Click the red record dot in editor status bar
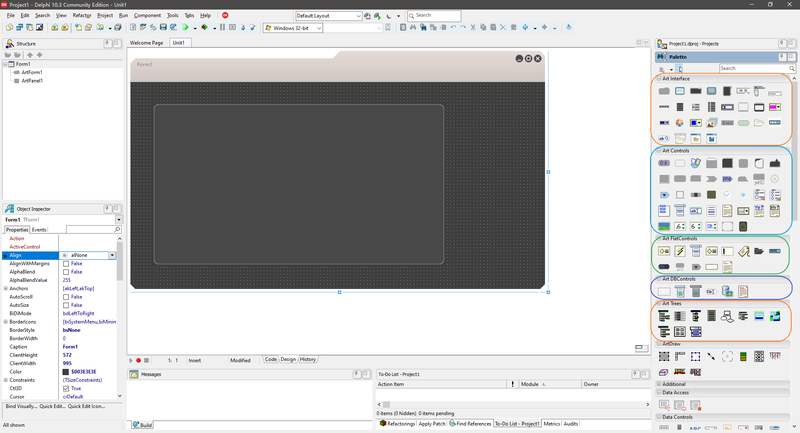 (x=138, y=360)
